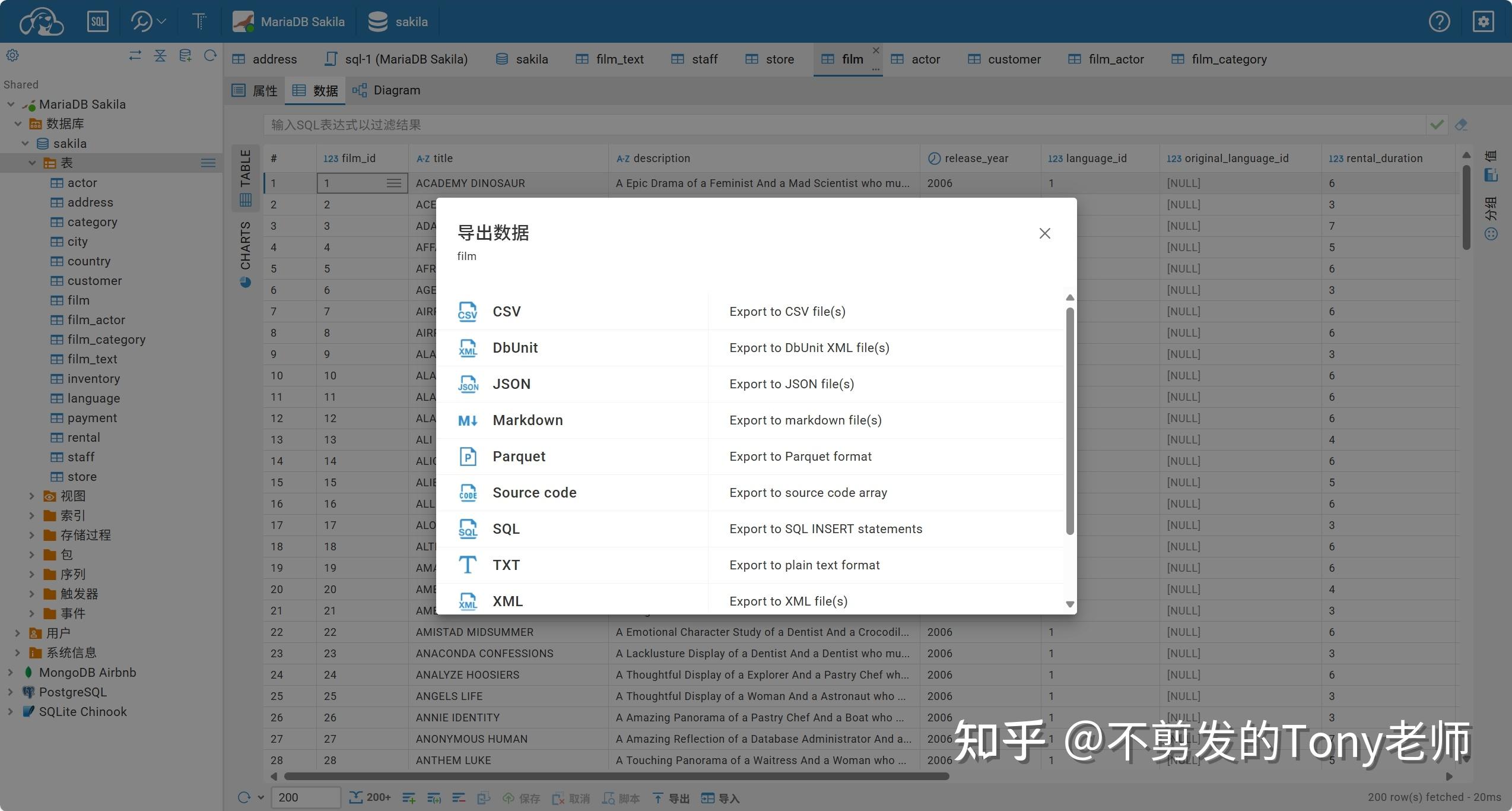1512x811 pixels.
Task: Select Export to SQL INSERT statements
Action: tap(754, 528)
